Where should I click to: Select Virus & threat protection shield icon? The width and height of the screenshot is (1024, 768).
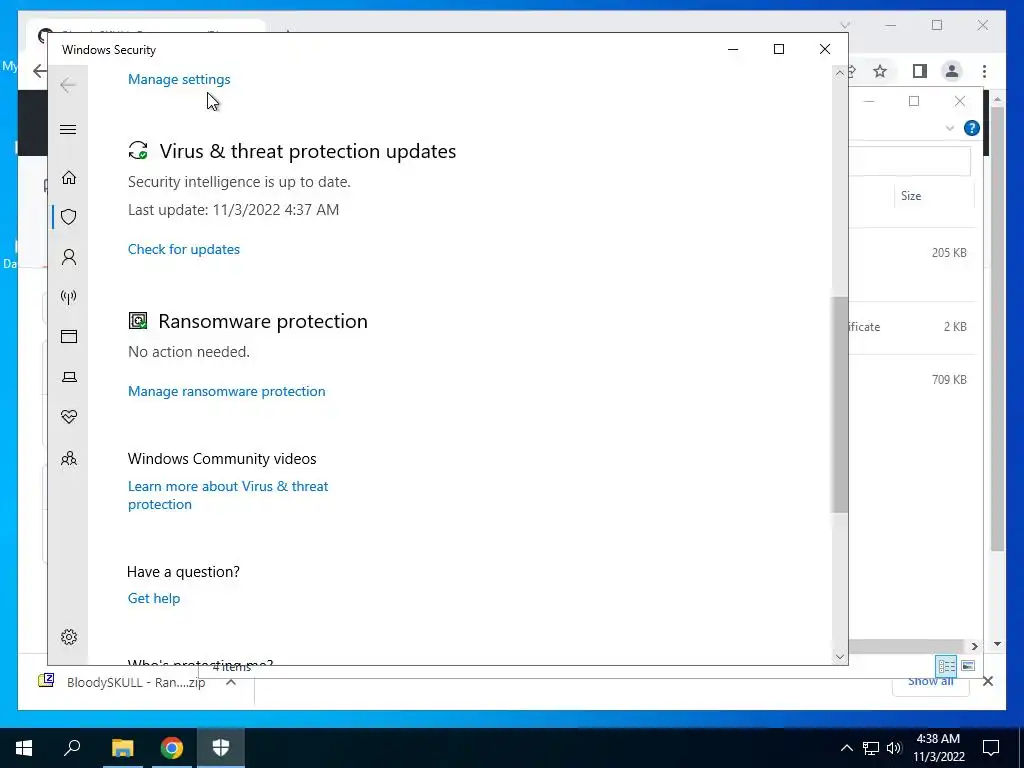point(69,217)
